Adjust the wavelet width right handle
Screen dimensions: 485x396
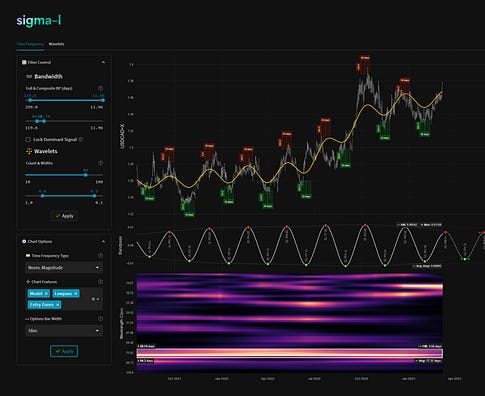(x=94, y=196)
